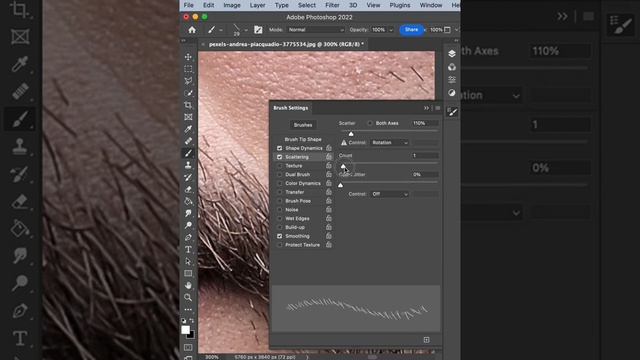The height and width of the screenshot is (360, 640).
Task: Select the Path Selection tool
Action: tap(188, 261)
